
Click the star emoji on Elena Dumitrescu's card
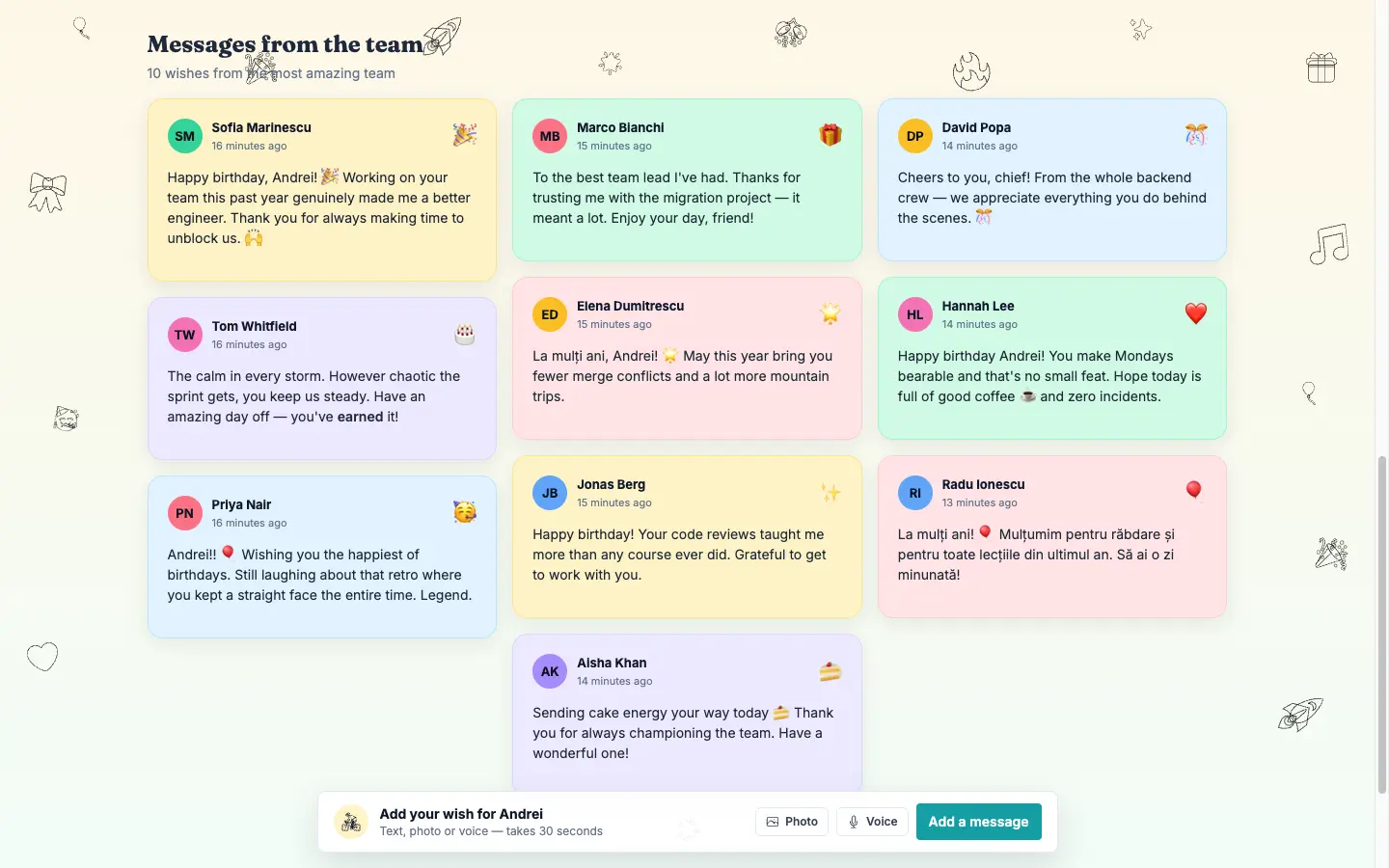(831, 313)
